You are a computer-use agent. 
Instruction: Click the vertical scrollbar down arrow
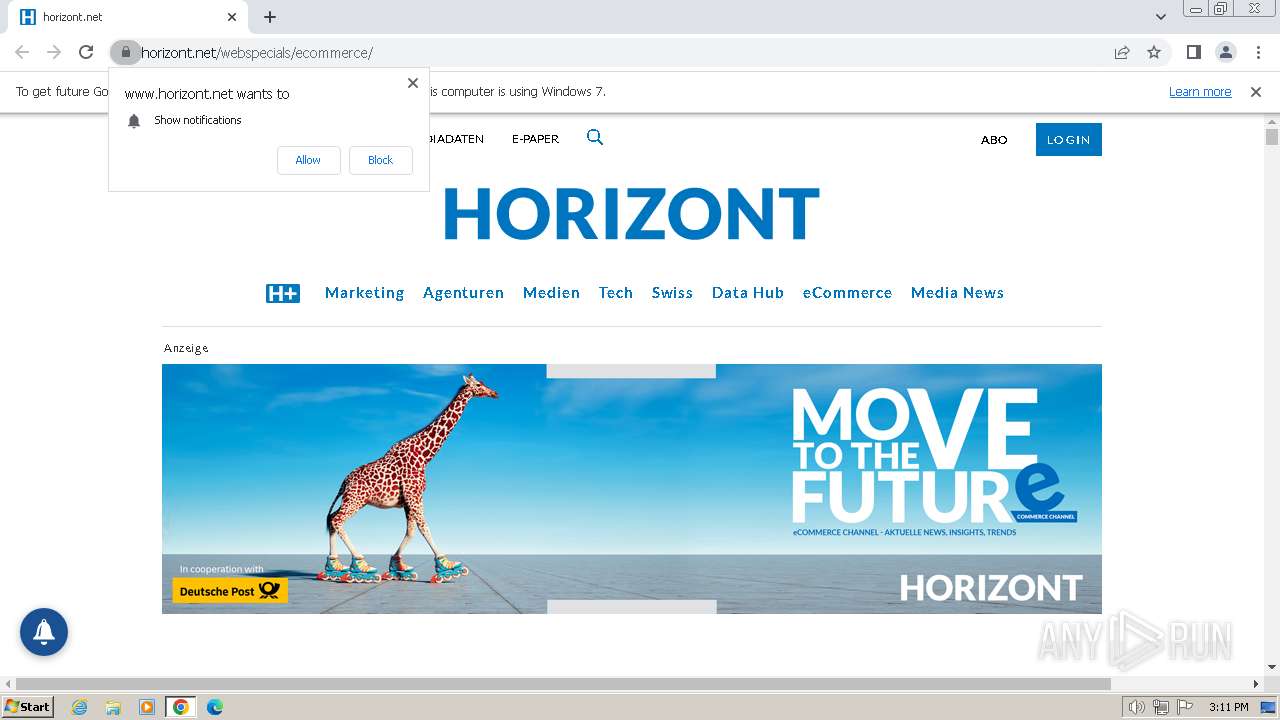[x=1272, y=667]
